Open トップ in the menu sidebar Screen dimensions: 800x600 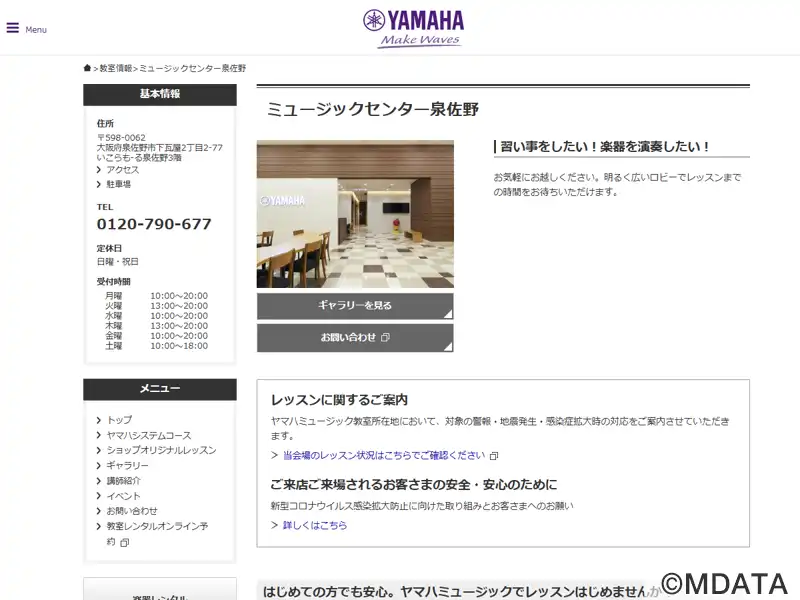tap(119, 420)
